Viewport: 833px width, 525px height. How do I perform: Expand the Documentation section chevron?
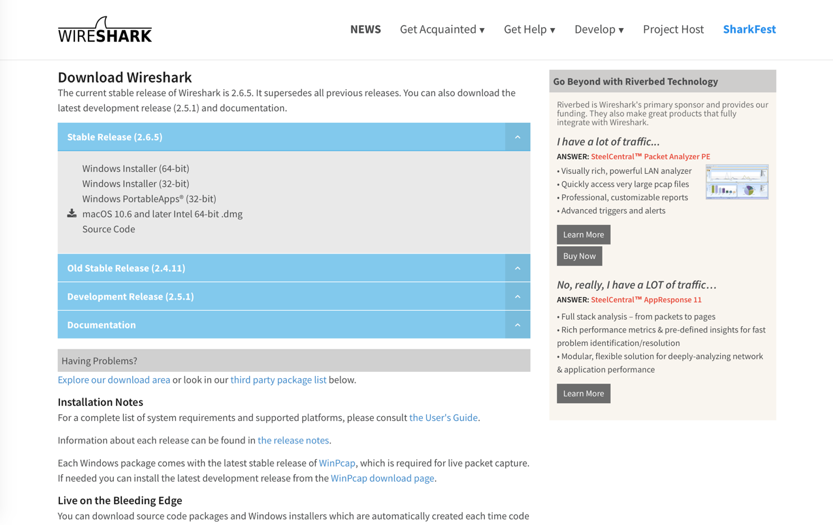click(517, 325)
